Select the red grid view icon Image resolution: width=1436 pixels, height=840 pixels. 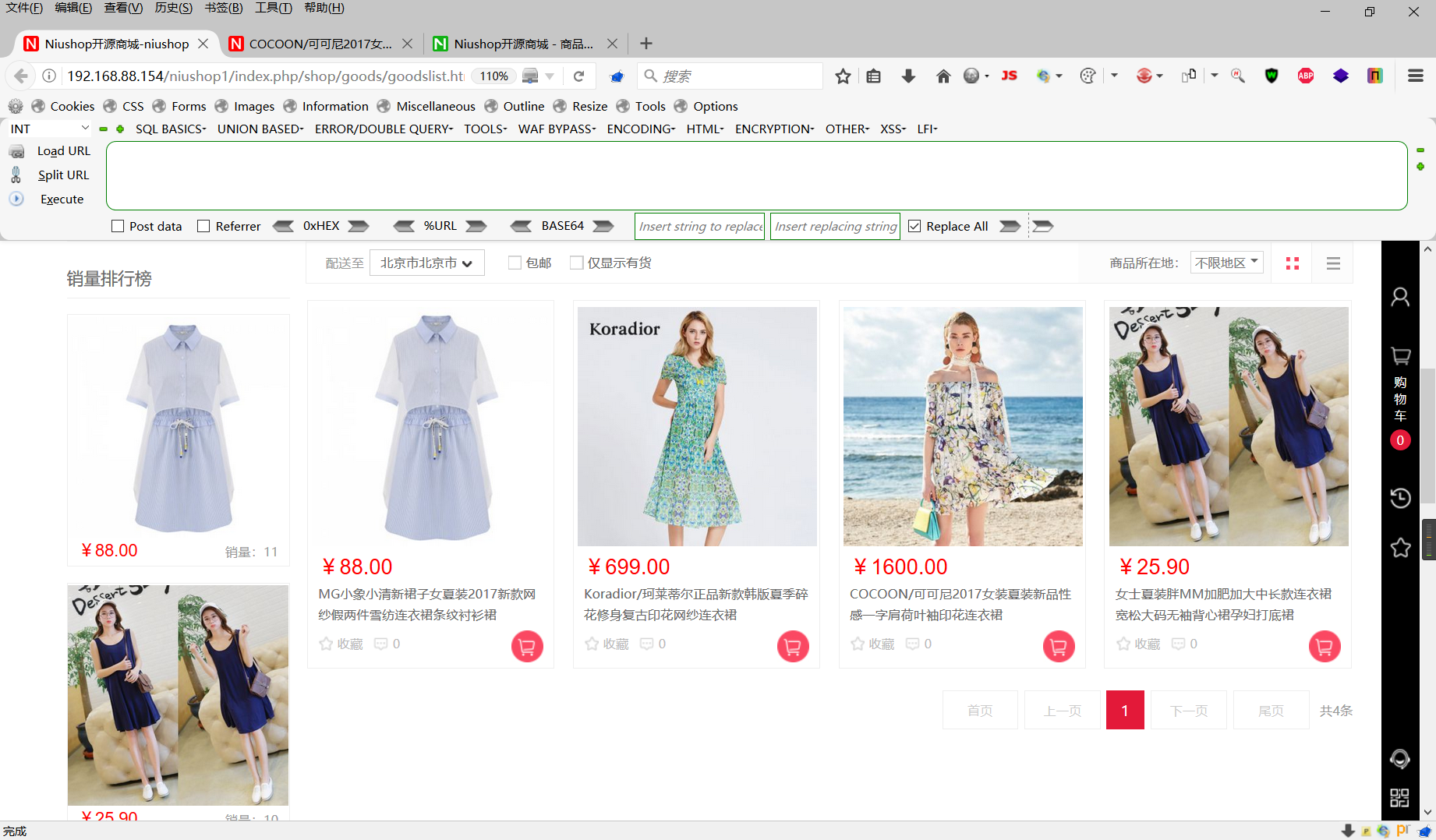tap(1292, 263)
